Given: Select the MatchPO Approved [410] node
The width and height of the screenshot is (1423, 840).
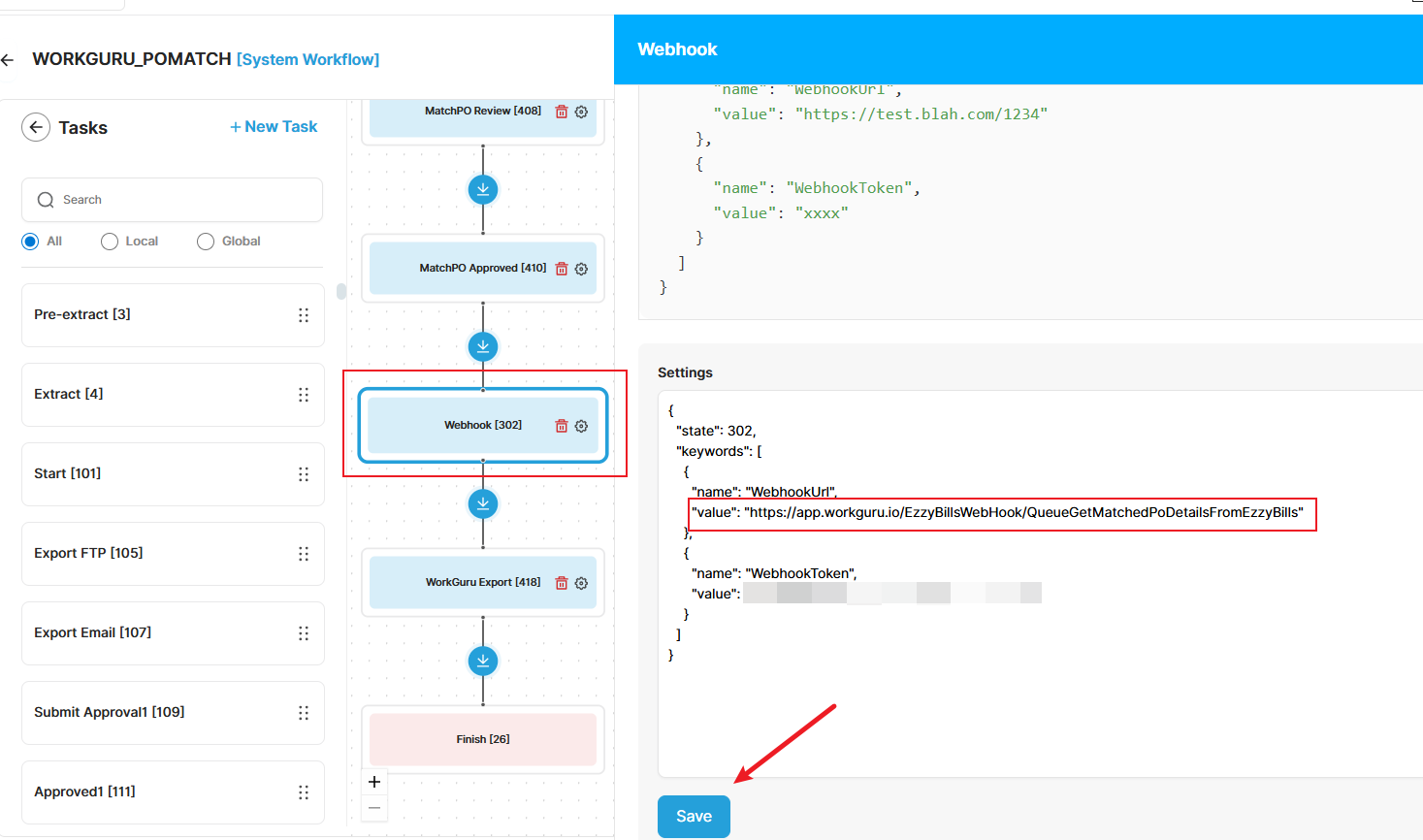Looking at the screenshot, I should (483, 269).
